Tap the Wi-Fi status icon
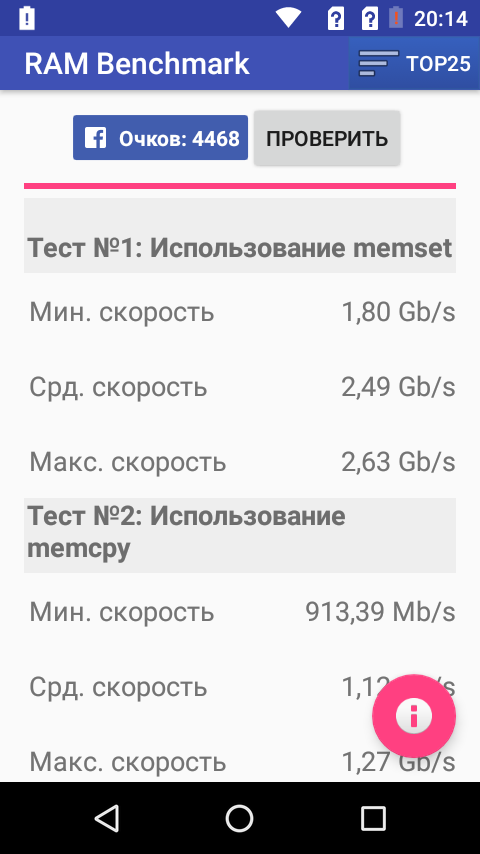Screen dimensions: 480x854 pyautogui.click(x=288, y=19)
